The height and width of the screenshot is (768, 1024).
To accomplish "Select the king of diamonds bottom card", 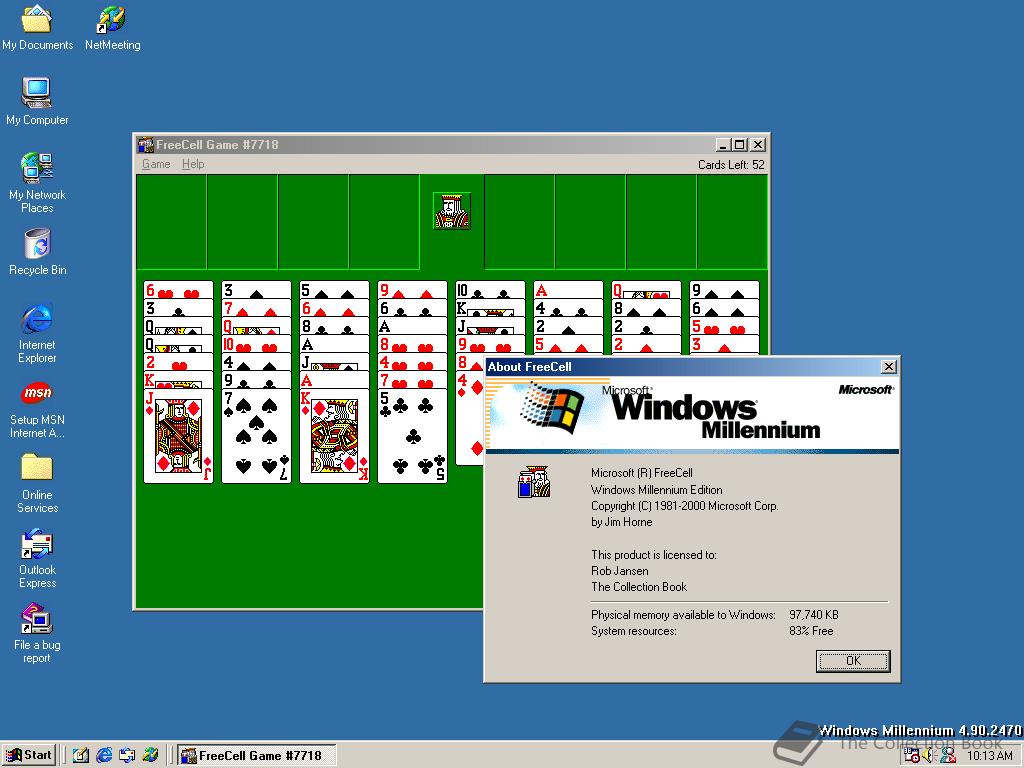I will pyautogui.click(x=334, y=436).
